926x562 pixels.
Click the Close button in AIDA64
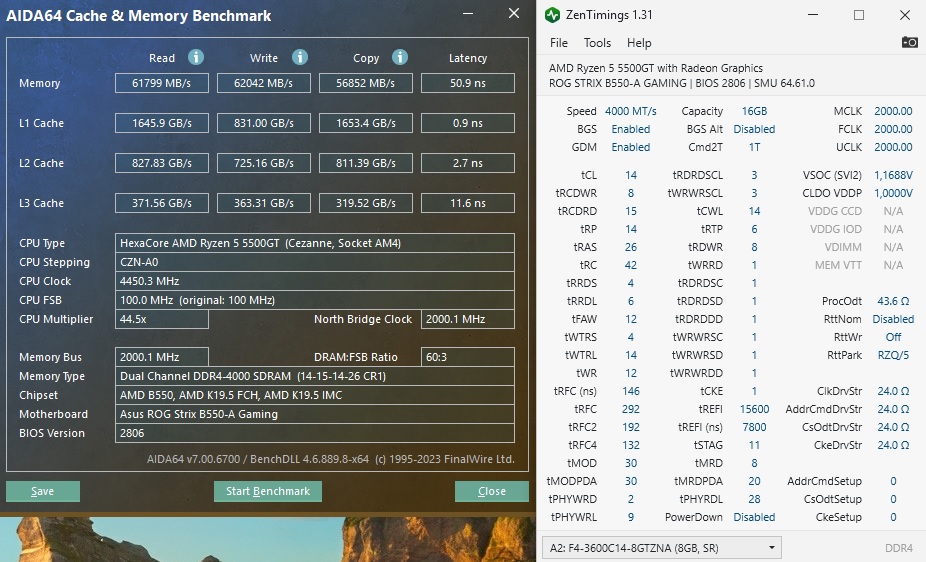click(491, 491)
